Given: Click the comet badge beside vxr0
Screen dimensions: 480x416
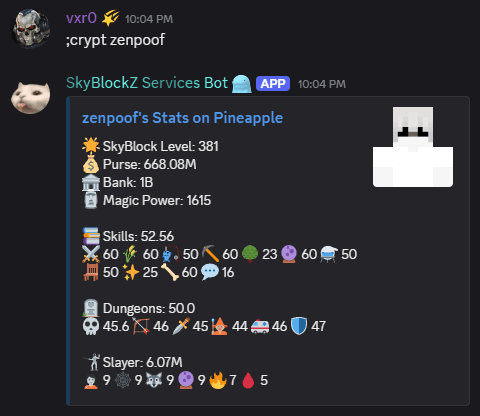Looking at the screenshot, I should 110,18.
